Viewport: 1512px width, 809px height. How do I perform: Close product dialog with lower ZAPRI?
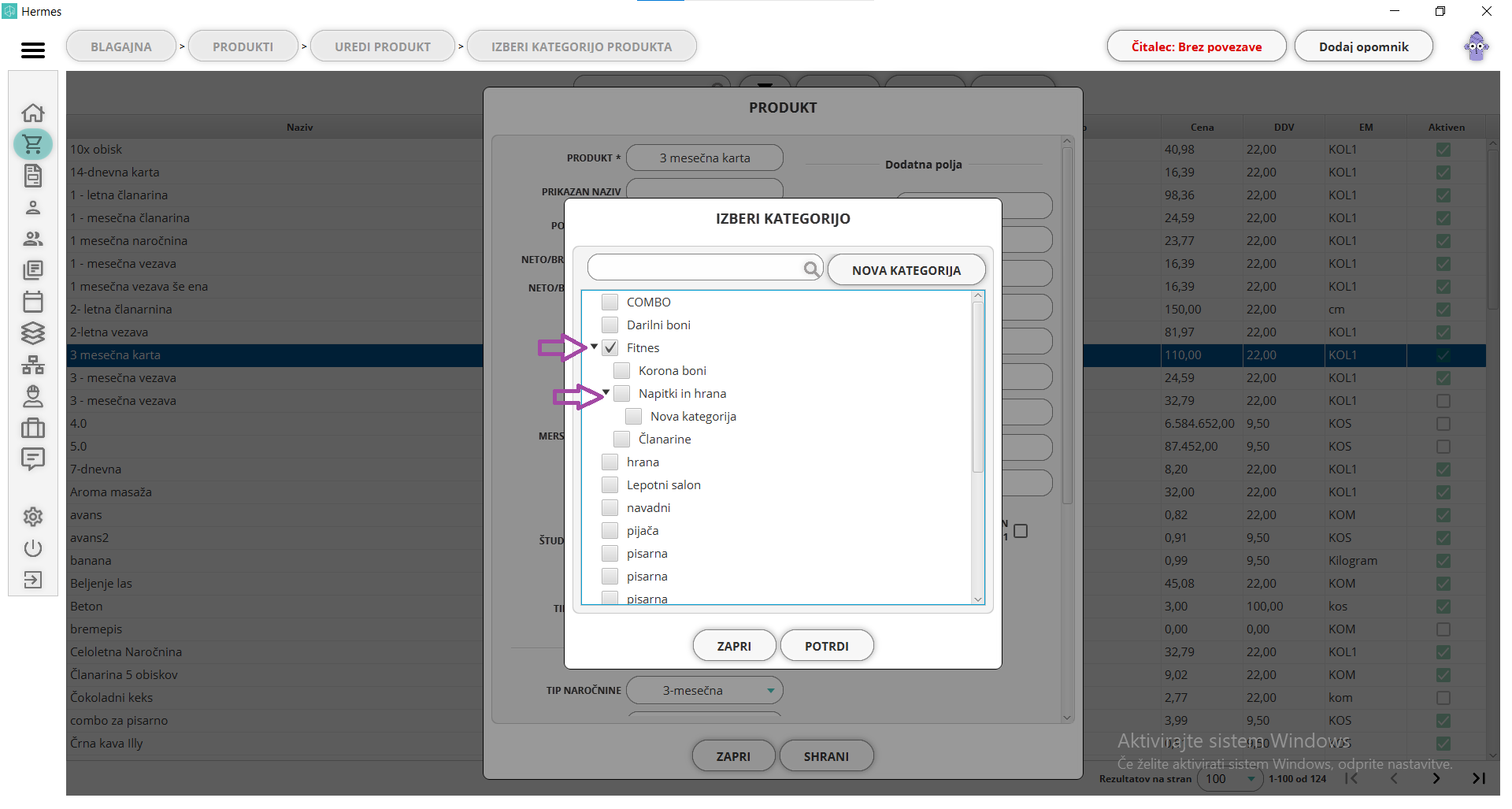733,756
